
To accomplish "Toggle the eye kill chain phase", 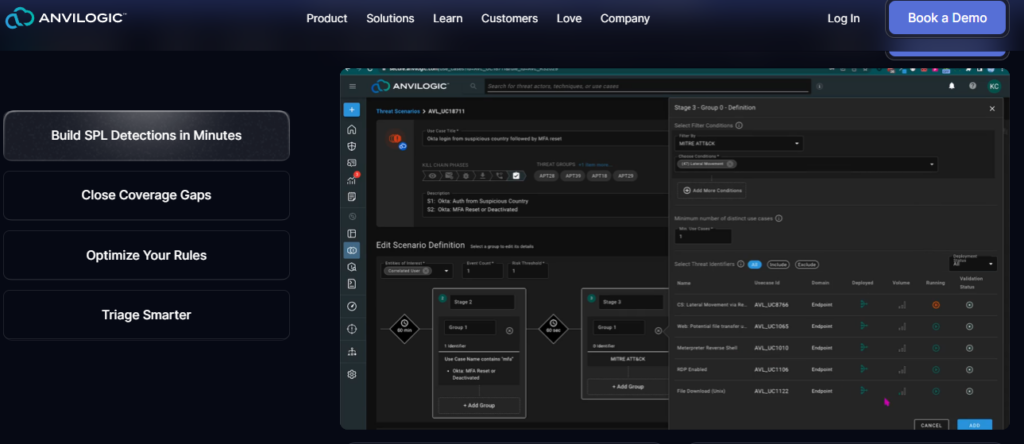I will click(x=432, y=176).
